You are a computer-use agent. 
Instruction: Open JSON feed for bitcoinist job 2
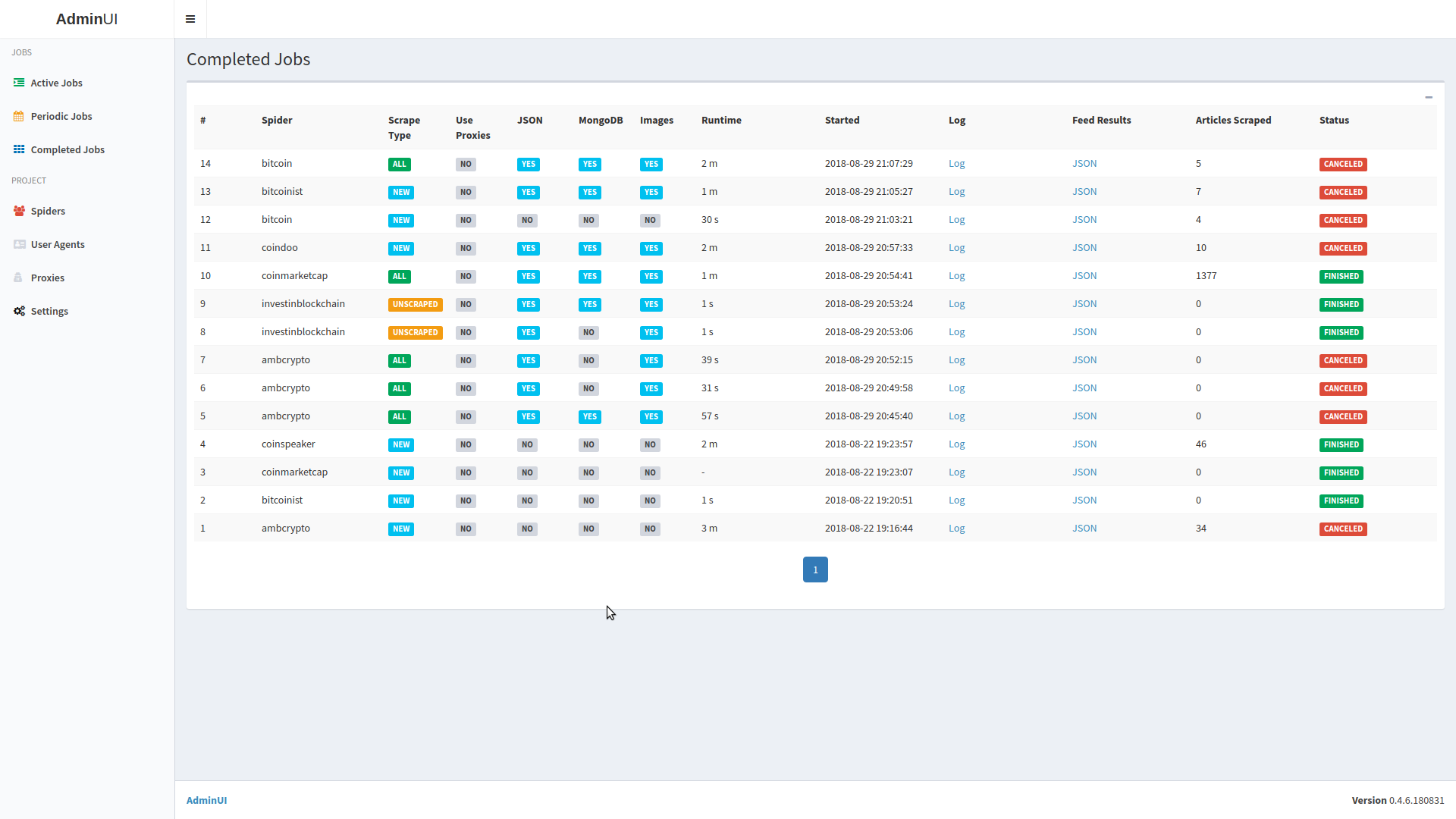point(1084,500)
